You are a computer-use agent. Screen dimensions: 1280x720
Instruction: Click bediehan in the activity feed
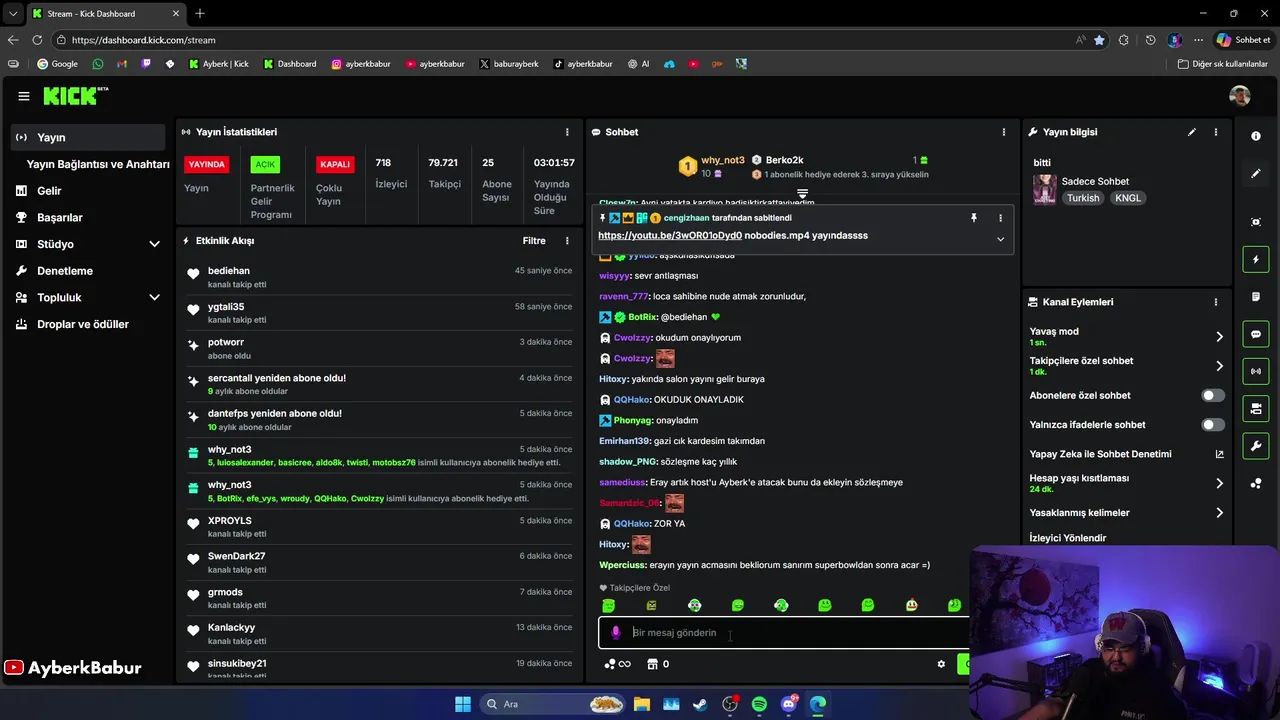[229, 271]
